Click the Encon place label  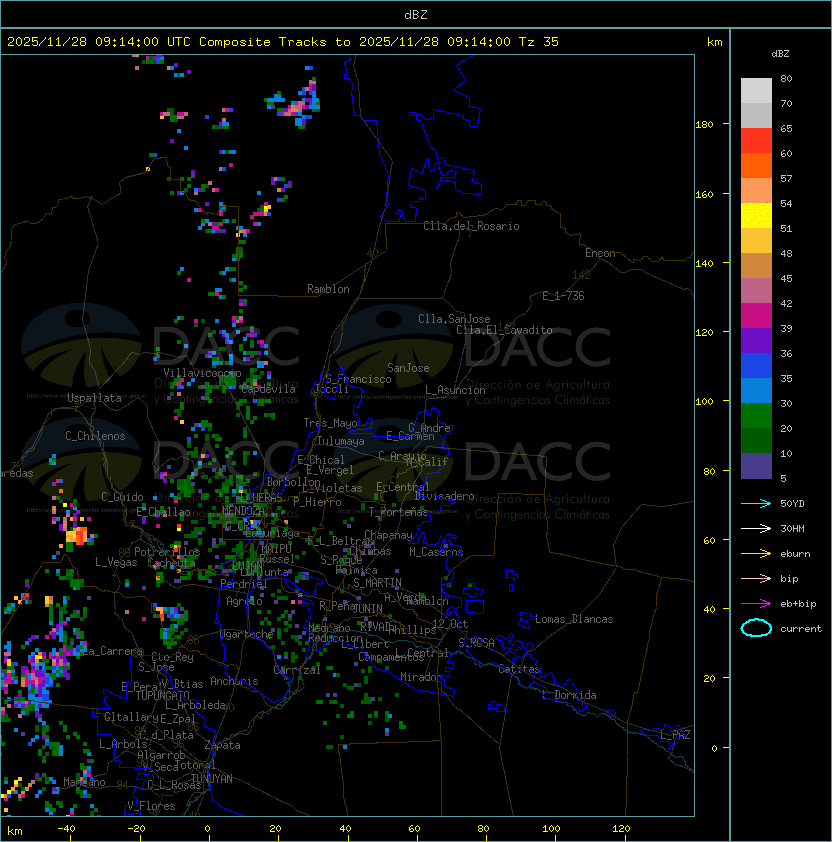(600, 253)
